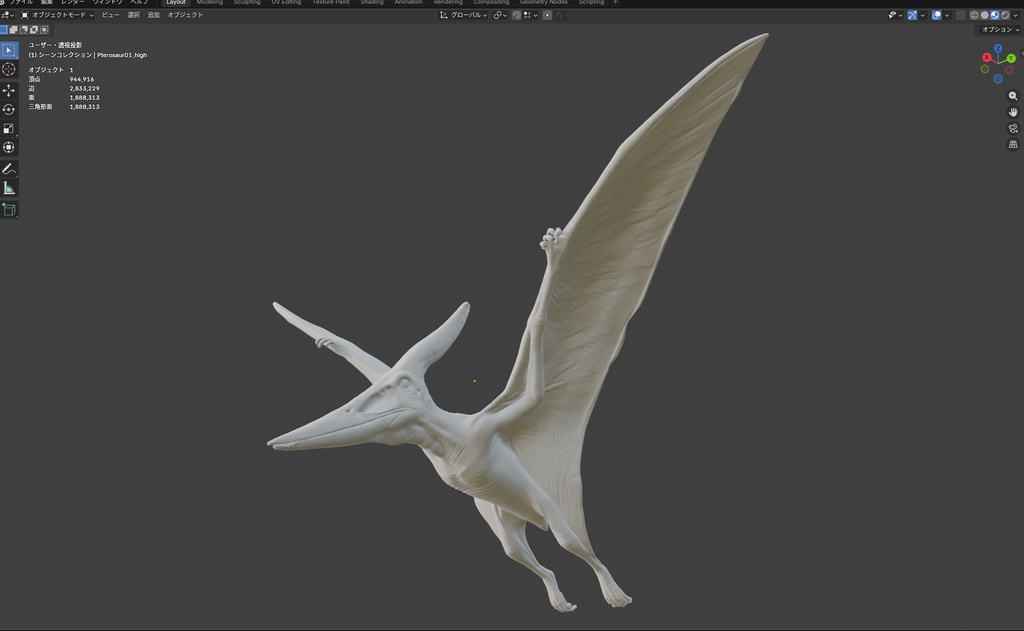The width and height of the screenshot is (1024, 631).
Task: Open the object visibility filter dropdown
Action: (895, 15)
